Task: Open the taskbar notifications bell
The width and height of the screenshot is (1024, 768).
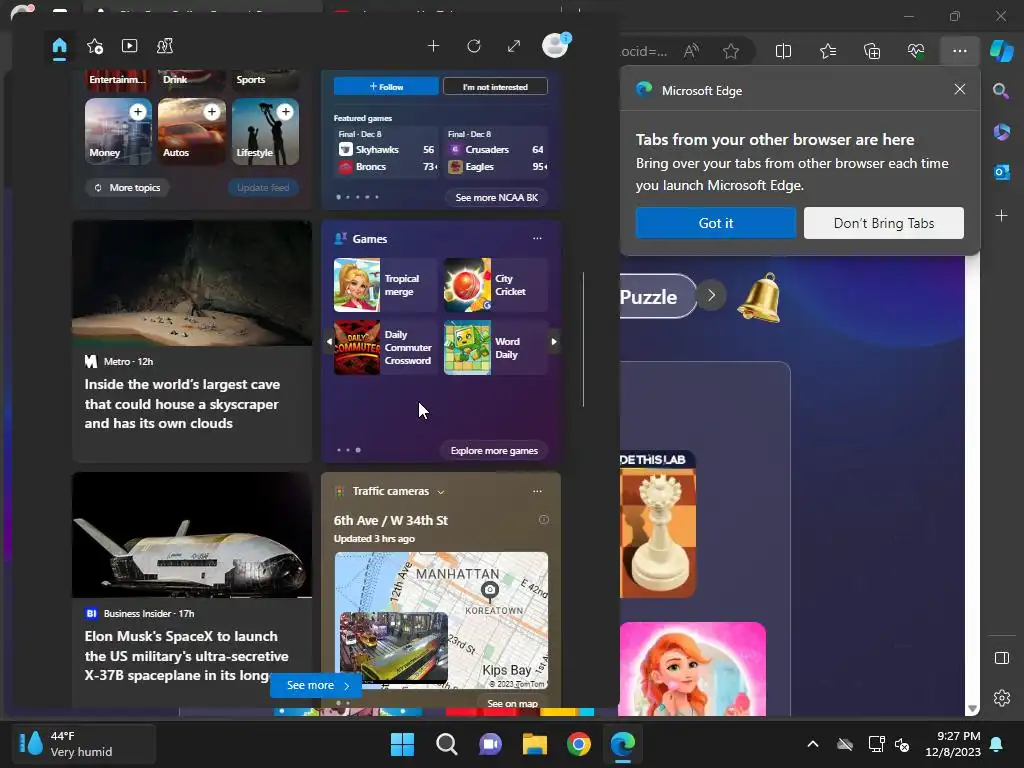Action: (x=997, y=744)
